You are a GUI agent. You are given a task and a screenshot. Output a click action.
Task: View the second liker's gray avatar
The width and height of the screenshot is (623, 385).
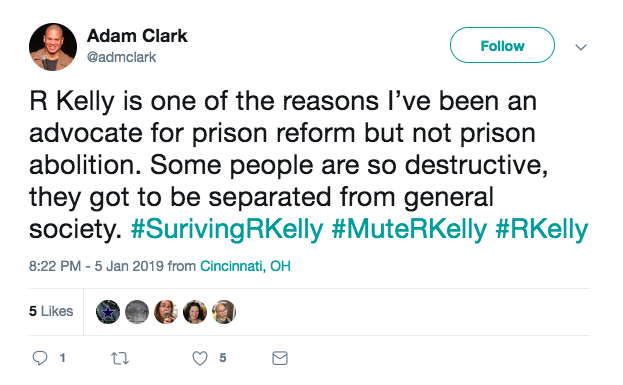(x=137, y=312)
